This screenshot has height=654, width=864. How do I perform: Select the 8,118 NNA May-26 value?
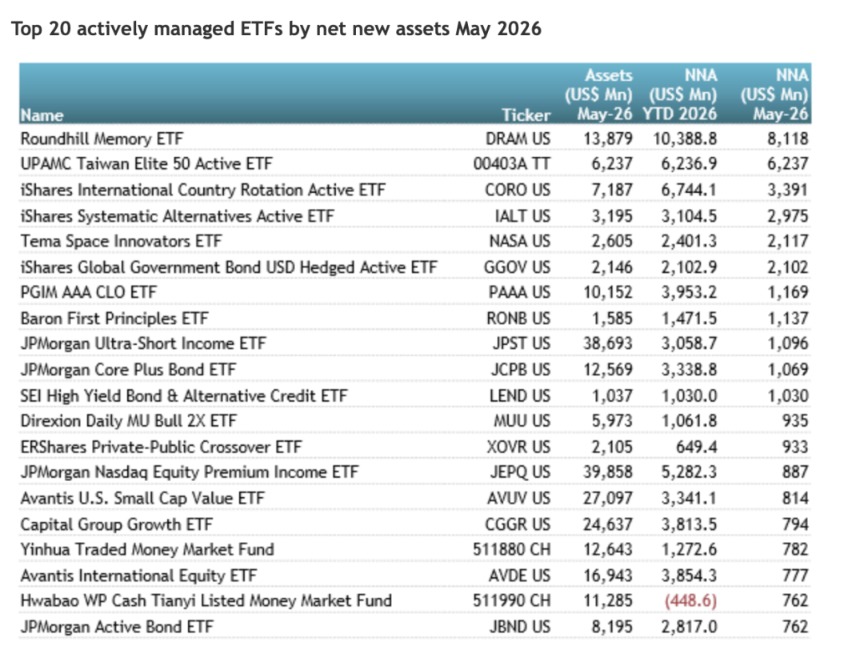click(x=787, y=138)
